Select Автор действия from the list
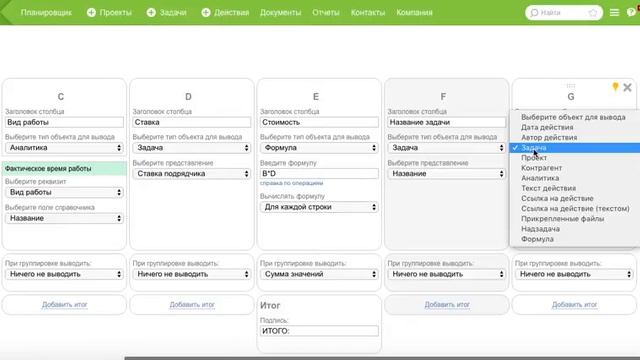This screenshot has width=640, height=360. (x=575, y=138)
